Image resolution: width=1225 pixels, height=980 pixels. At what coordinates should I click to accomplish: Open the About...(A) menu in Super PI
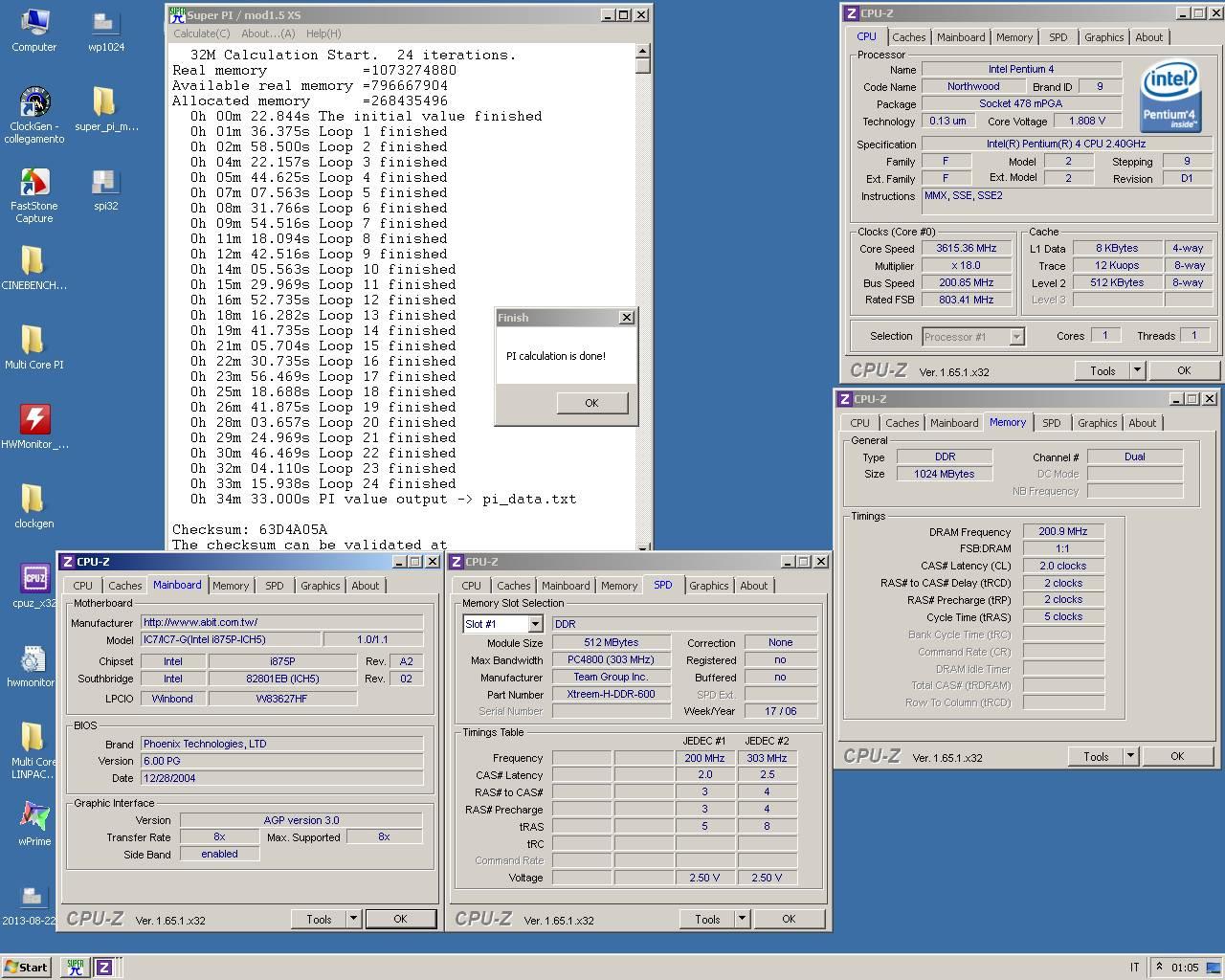point(268,33)
